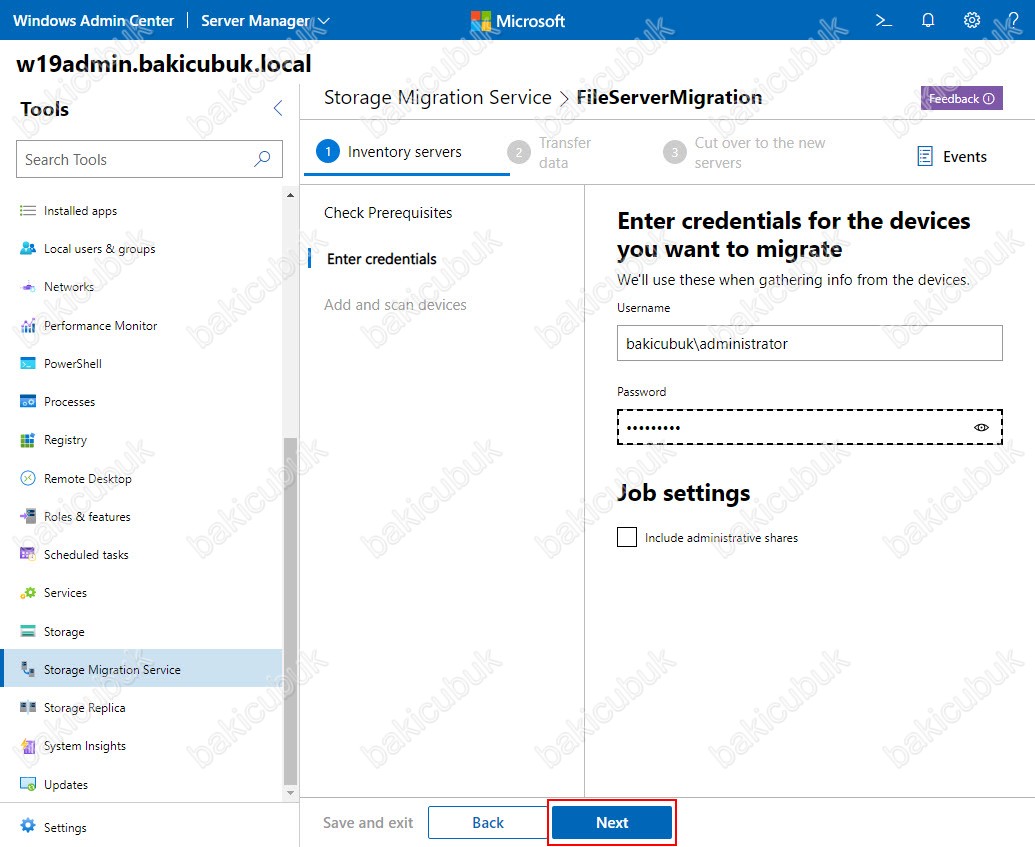Open the settings gear in the header
Screen dimensions: 1035x847
(x=972, y=20)
